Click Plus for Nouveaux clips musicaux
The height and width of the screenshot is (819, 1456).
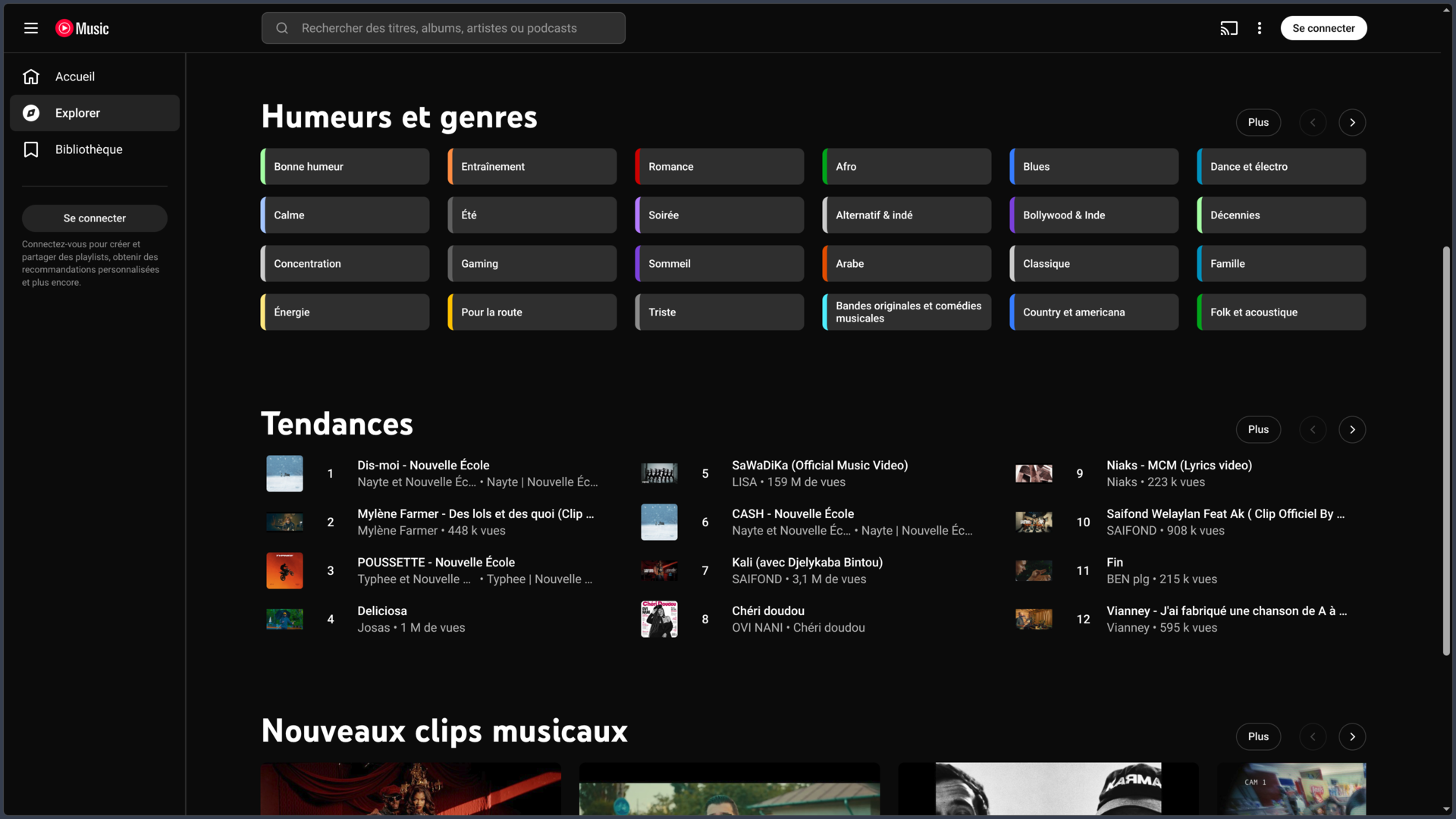pyautogui.click(x=1258, y=737)
